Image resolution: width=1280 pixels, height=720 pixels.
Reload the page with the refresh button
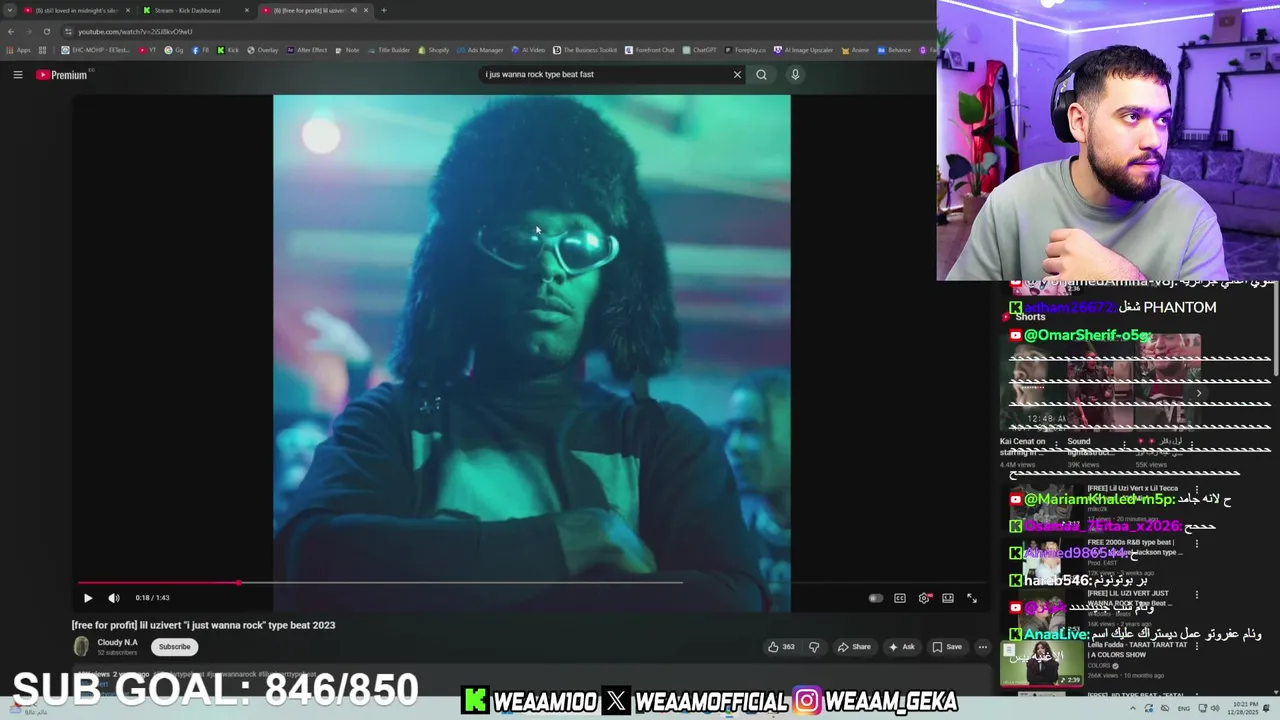(x=46, y=31)
